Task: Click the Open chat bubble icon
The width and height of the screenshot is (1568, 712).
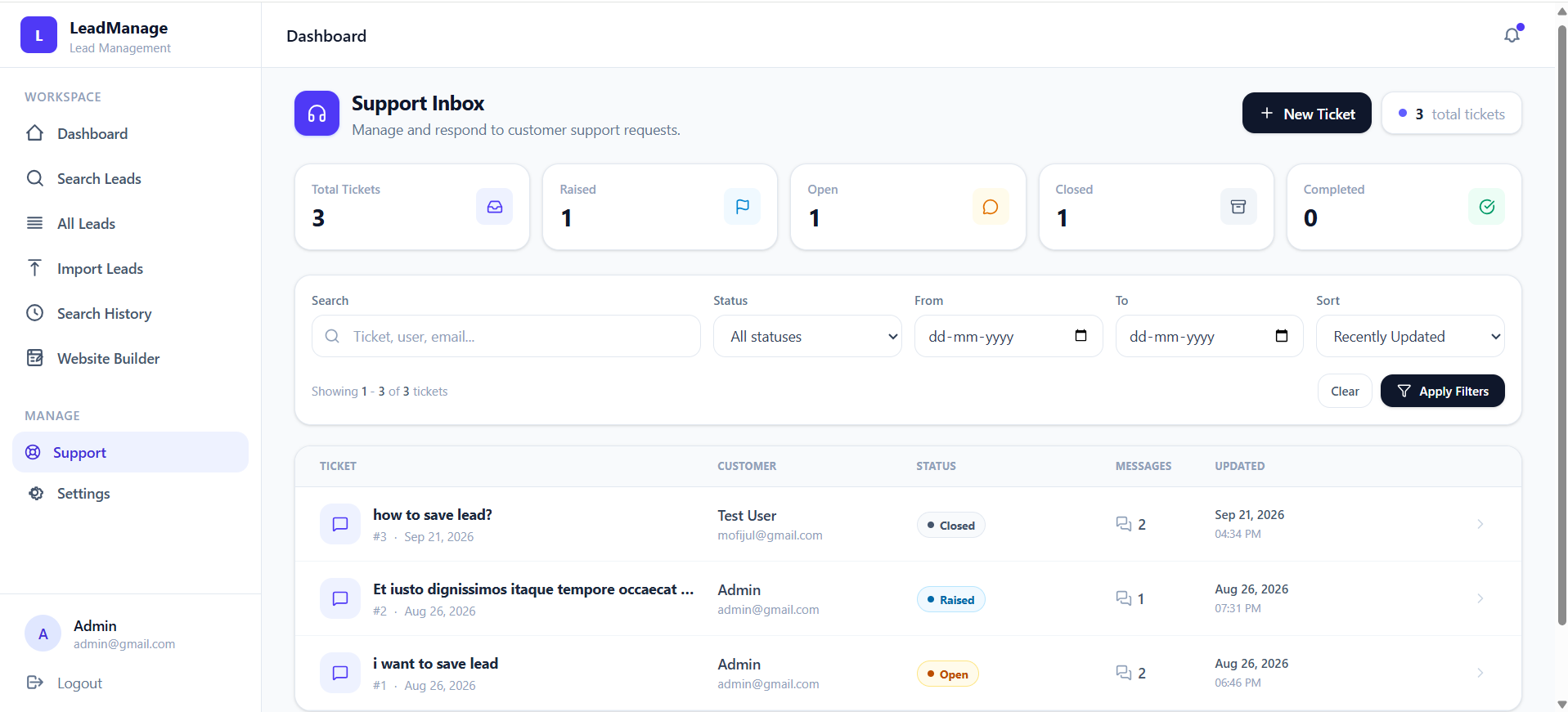Action: click(991, 207)
